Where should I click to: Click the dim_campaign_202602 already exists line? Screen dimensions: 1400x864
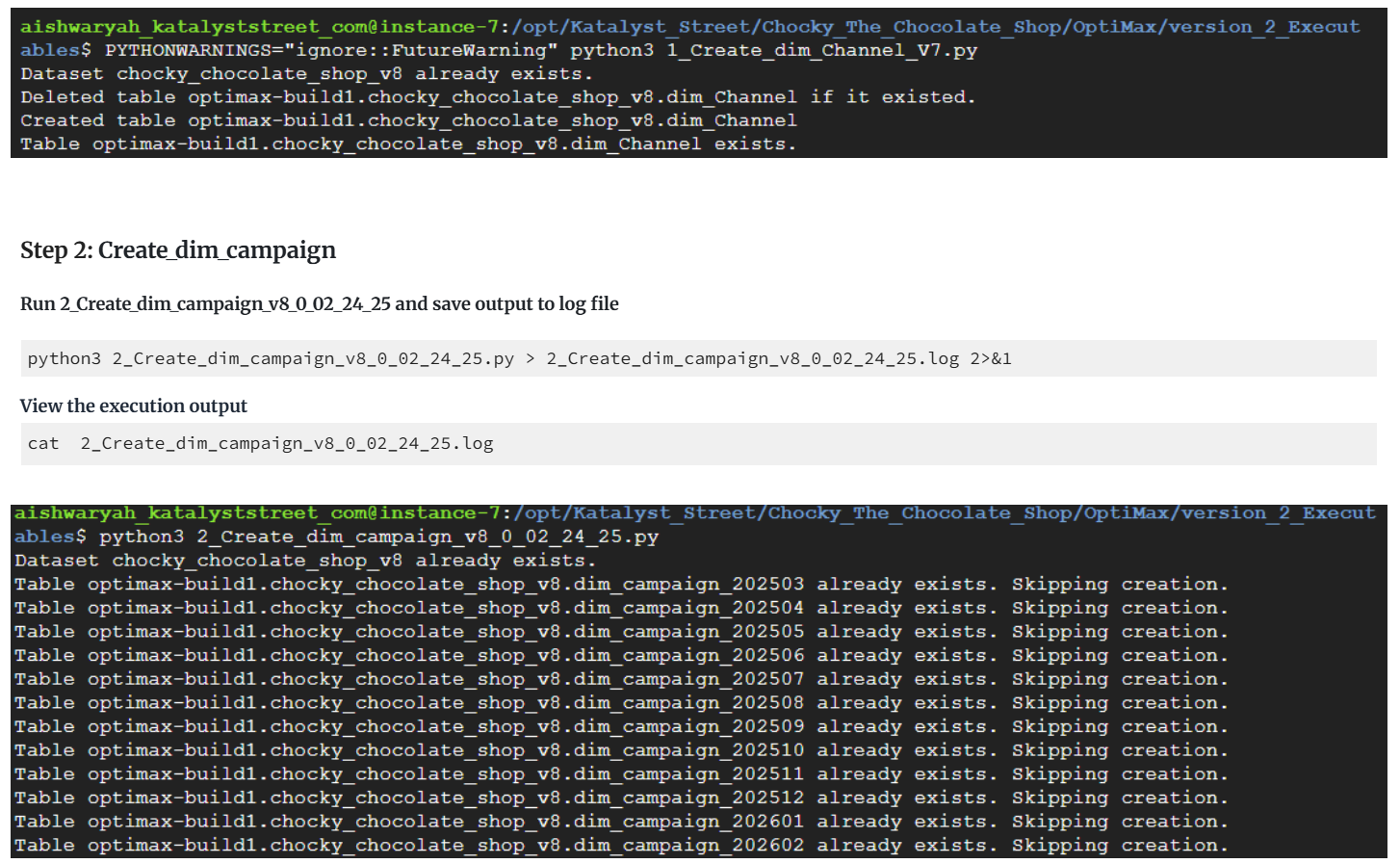(x=621, y=846)
